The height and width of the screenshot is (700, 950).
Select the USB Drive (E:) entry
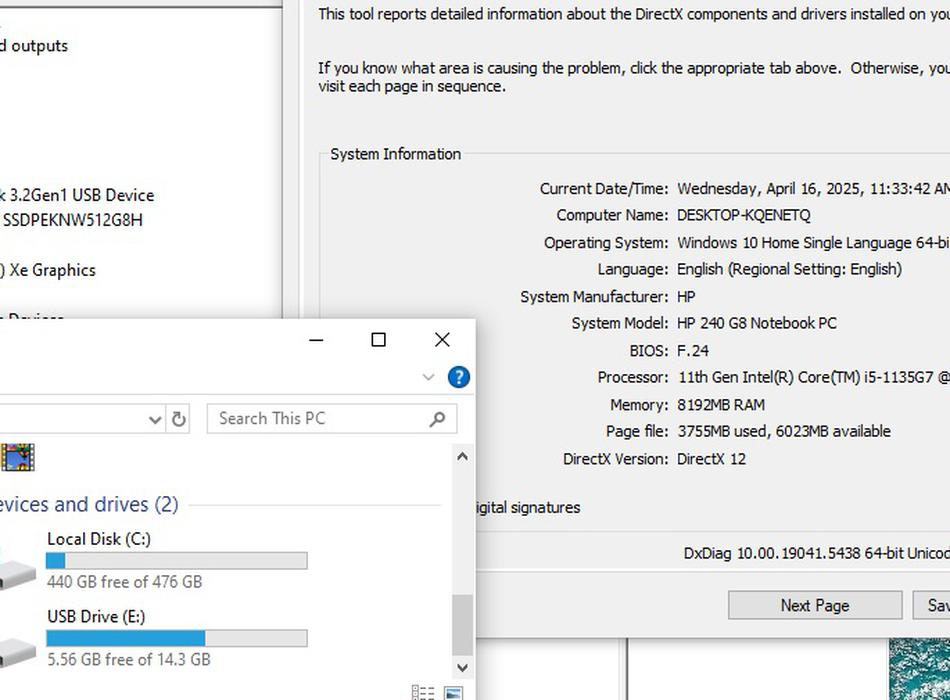153,638
